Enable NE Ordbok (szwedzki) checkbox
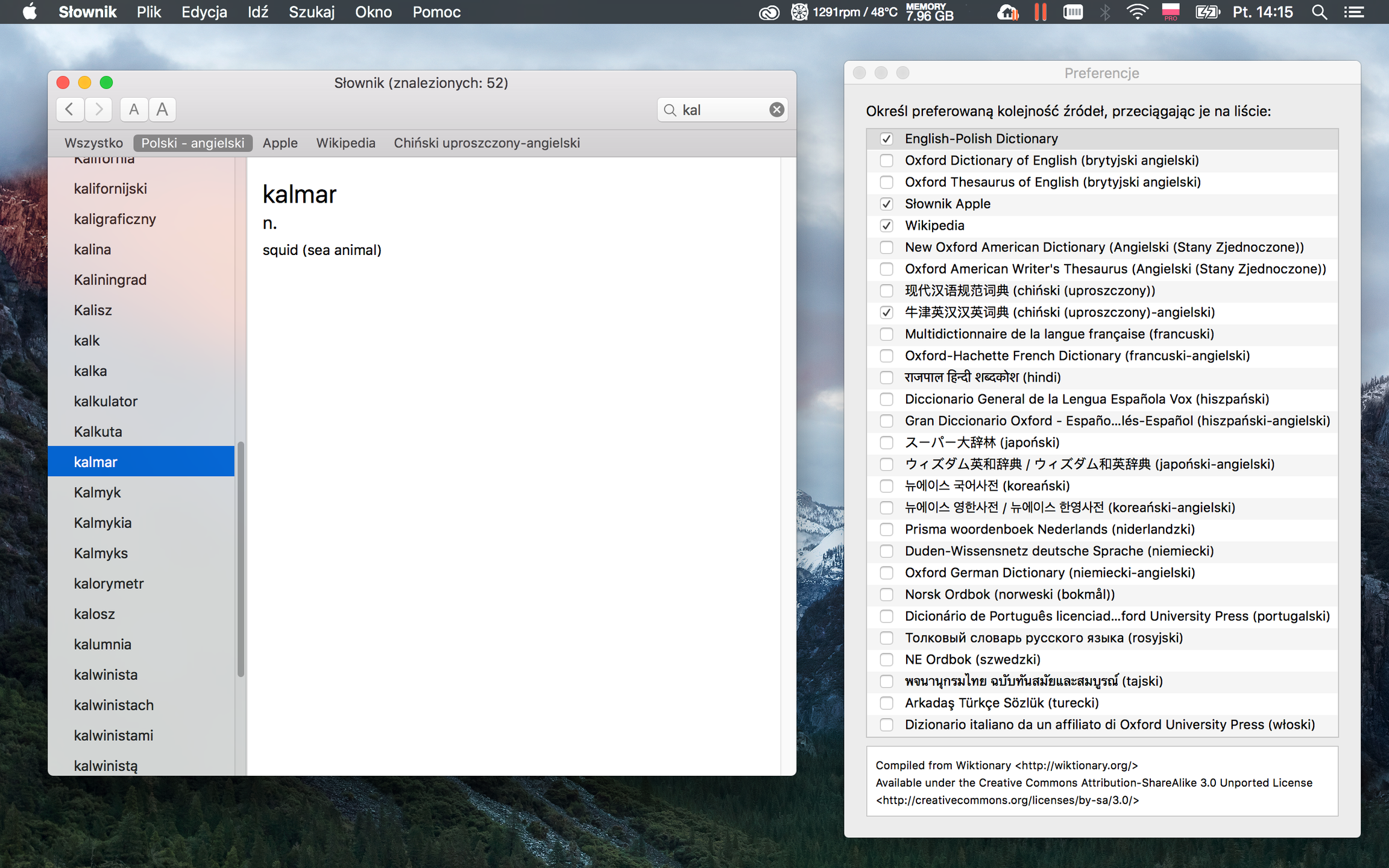Screen dimensions: 1389x868 point(886,659)
